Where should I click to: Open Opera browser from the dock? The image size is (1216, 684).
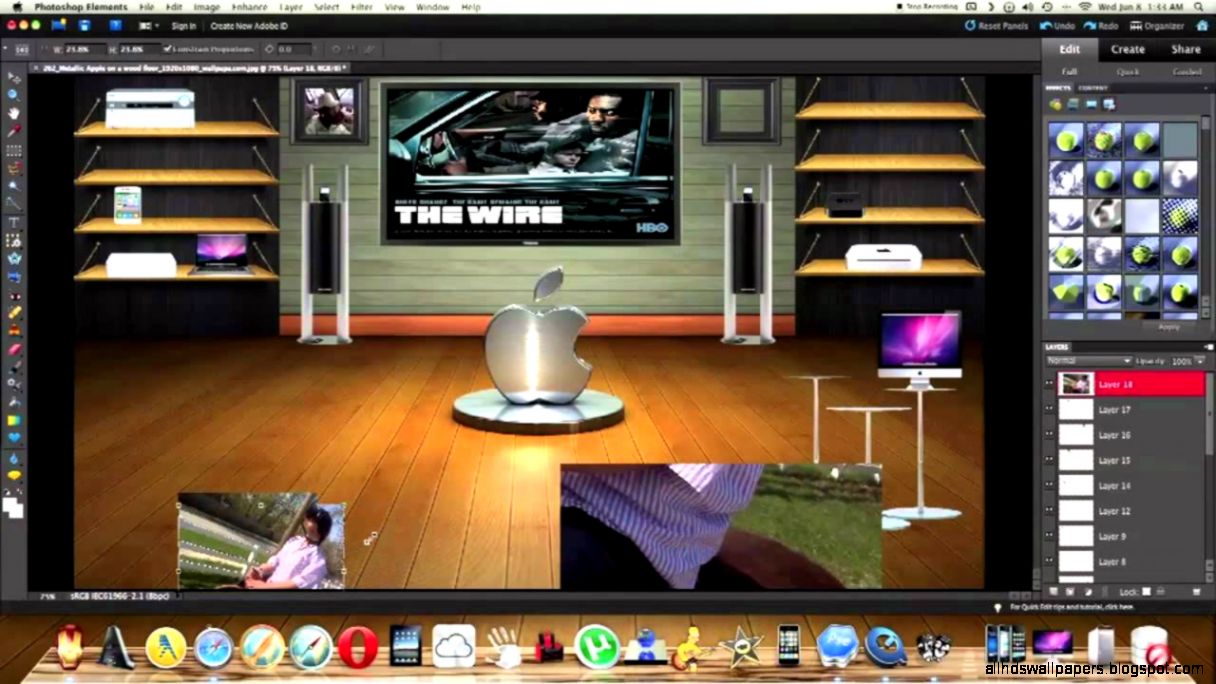[358, 647]
